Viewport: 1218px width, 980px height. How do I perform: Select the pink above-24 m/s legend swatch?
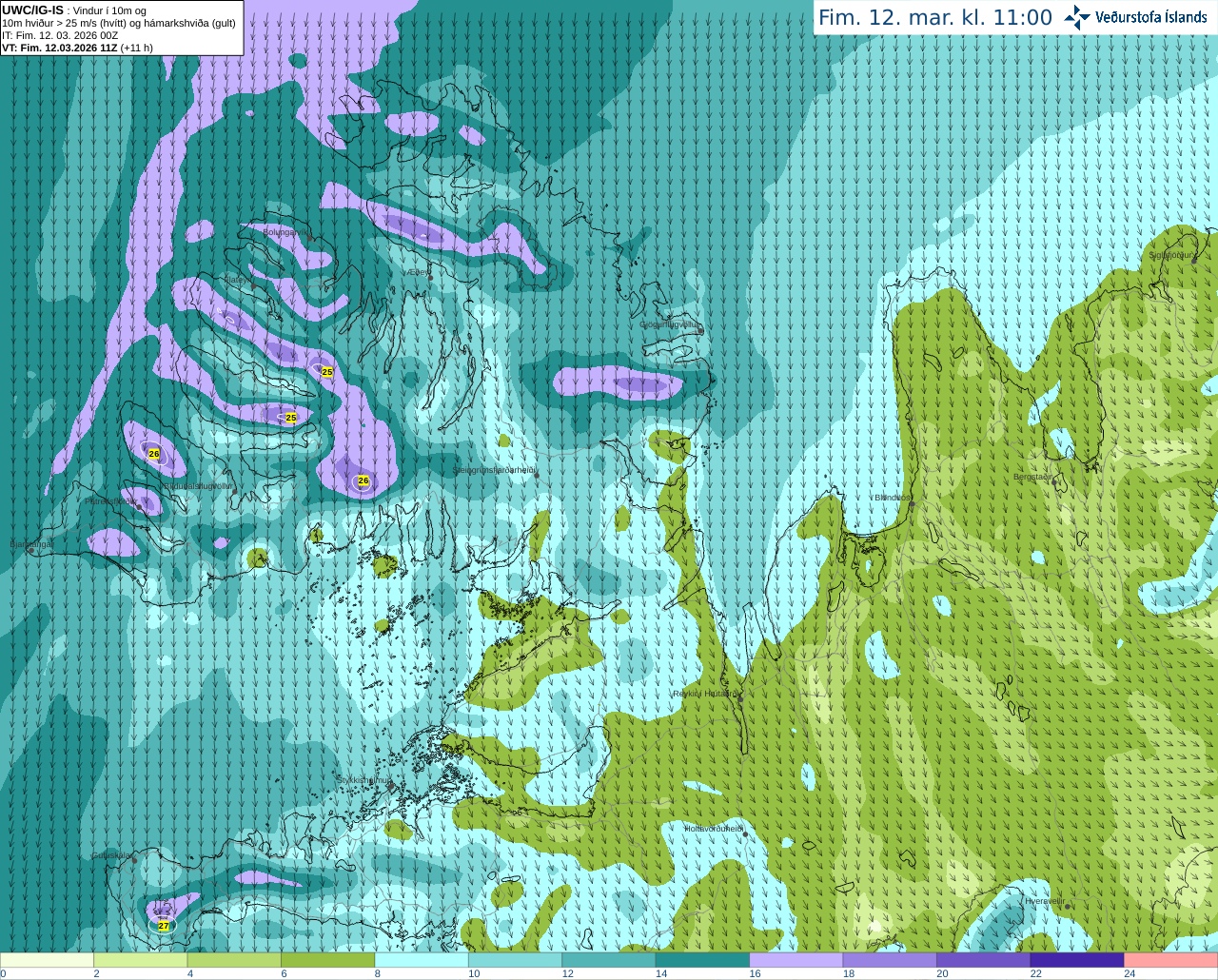(x=1171, y=960)
